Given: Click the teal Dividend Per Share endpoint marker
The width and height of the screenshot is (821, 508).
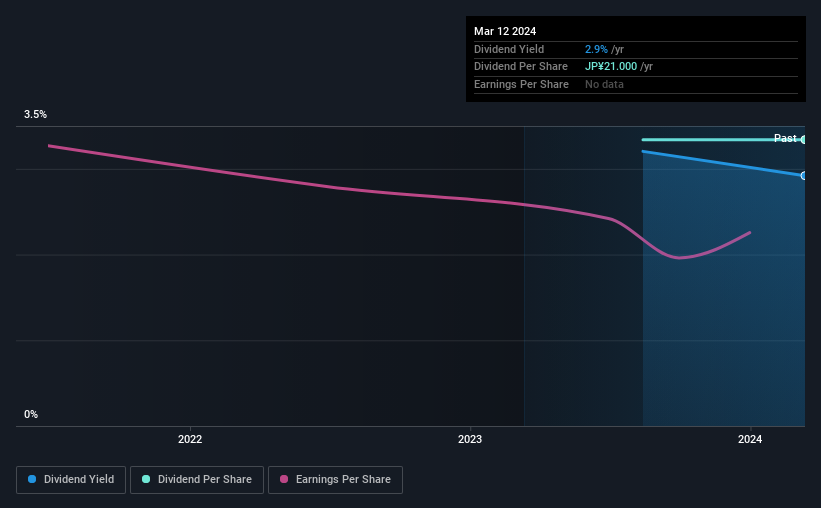Looking at the screenshot, I should [804, 139].
